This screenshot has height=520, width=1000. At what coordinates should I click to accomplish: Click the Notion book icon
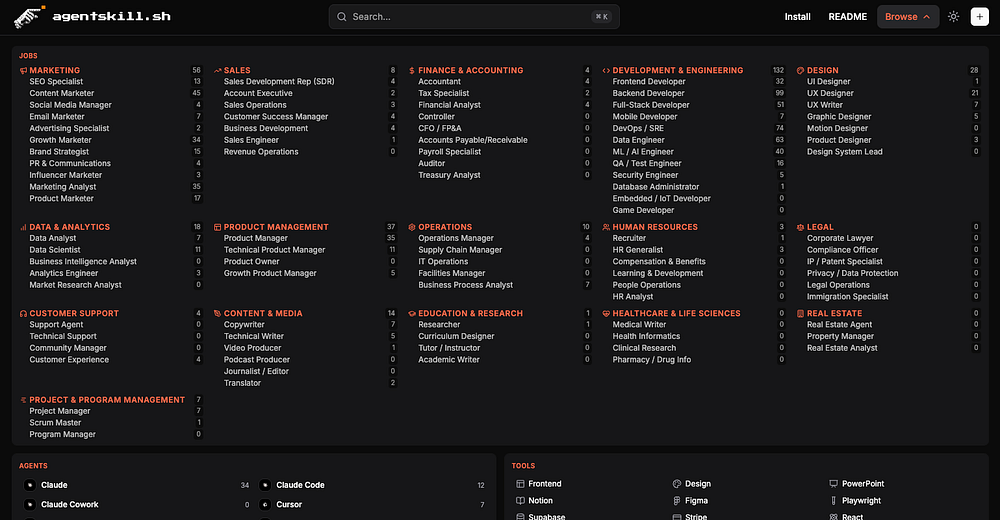(x=520, y=501)
